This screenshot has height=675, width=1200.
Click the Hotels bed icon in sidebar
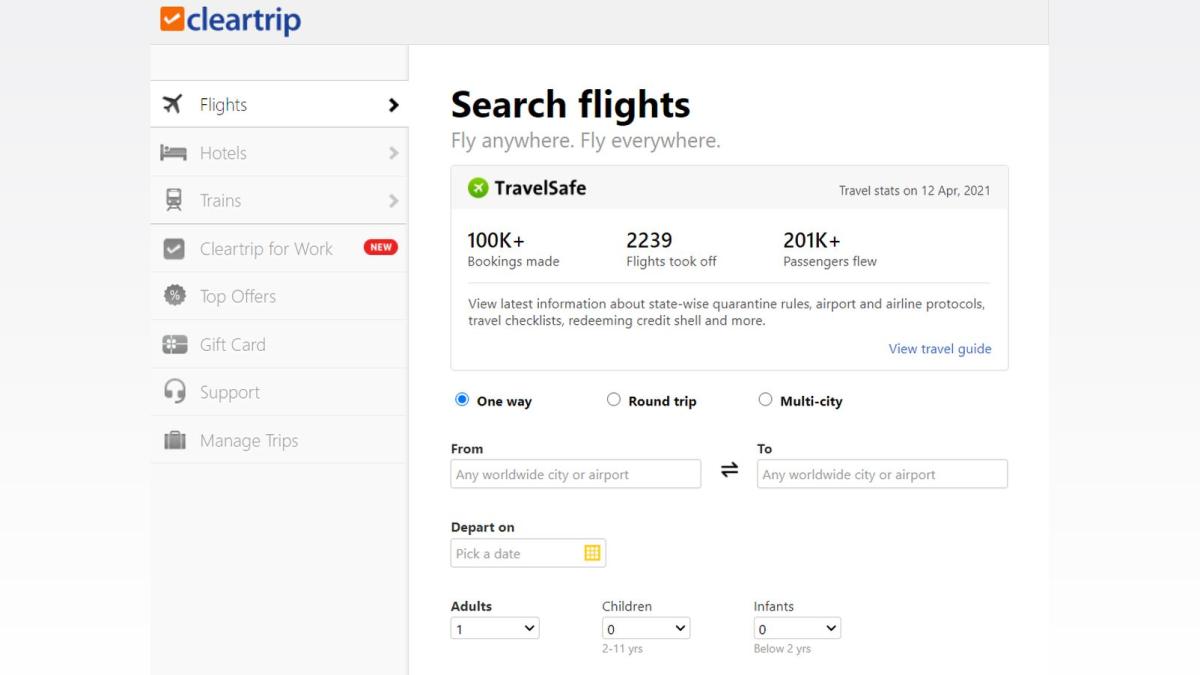[172, 152]
